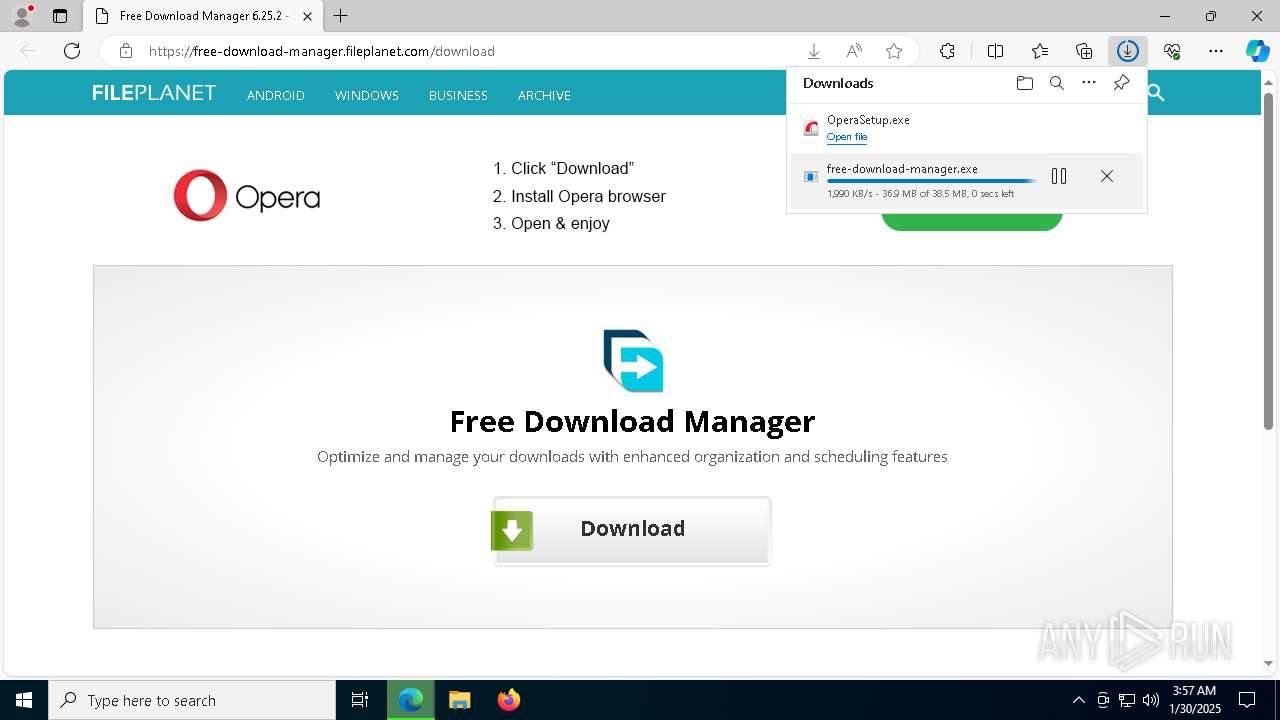The image size is (1280, 720).
Task: Open the ARCHIVE menu item
Action: [x=544, y=95]
